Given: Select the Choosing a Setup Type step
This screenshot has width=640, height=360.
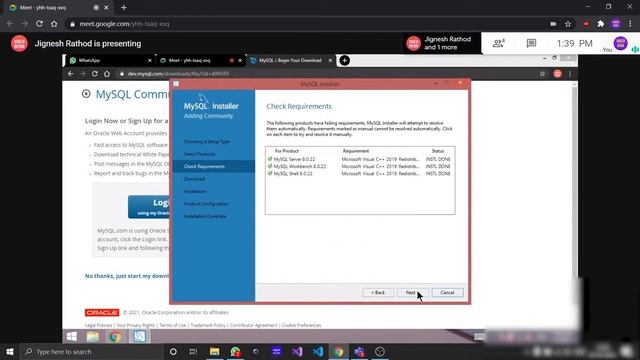Looking at the screenshot, I should (207, 142).
